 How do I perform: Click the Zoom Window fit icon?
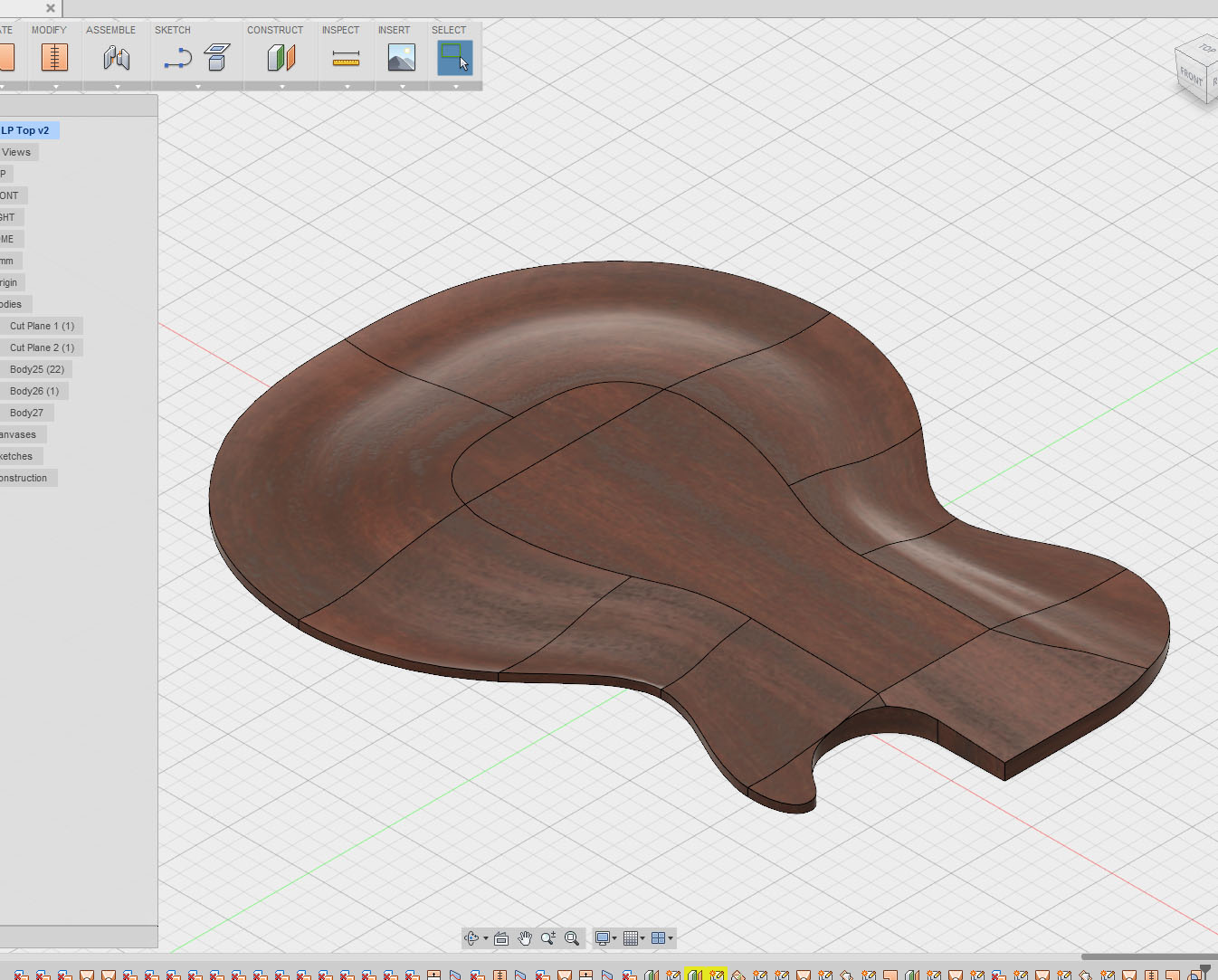coord(572,938)
